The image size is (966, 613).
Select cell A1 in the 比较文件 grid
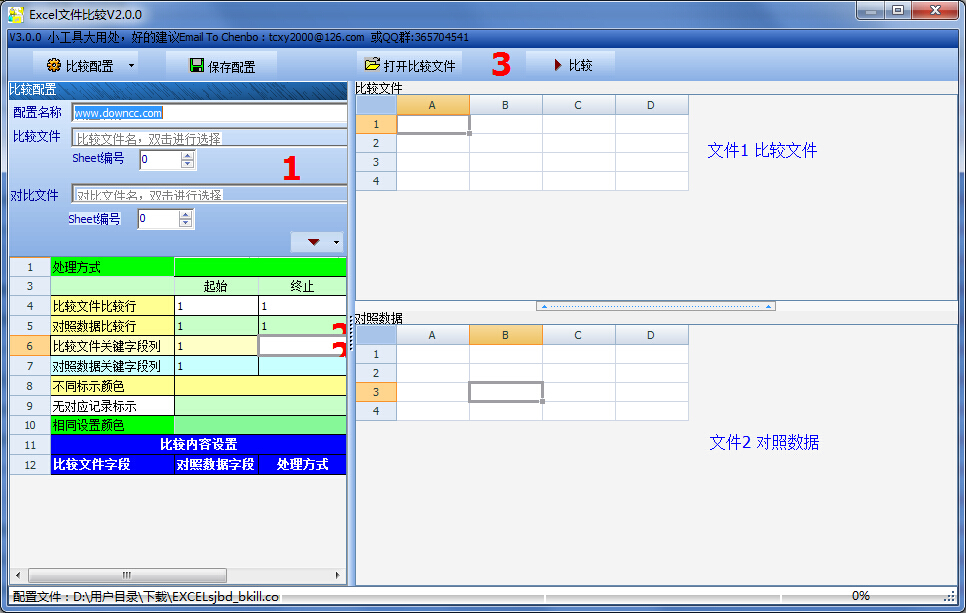tap(432, 123)
